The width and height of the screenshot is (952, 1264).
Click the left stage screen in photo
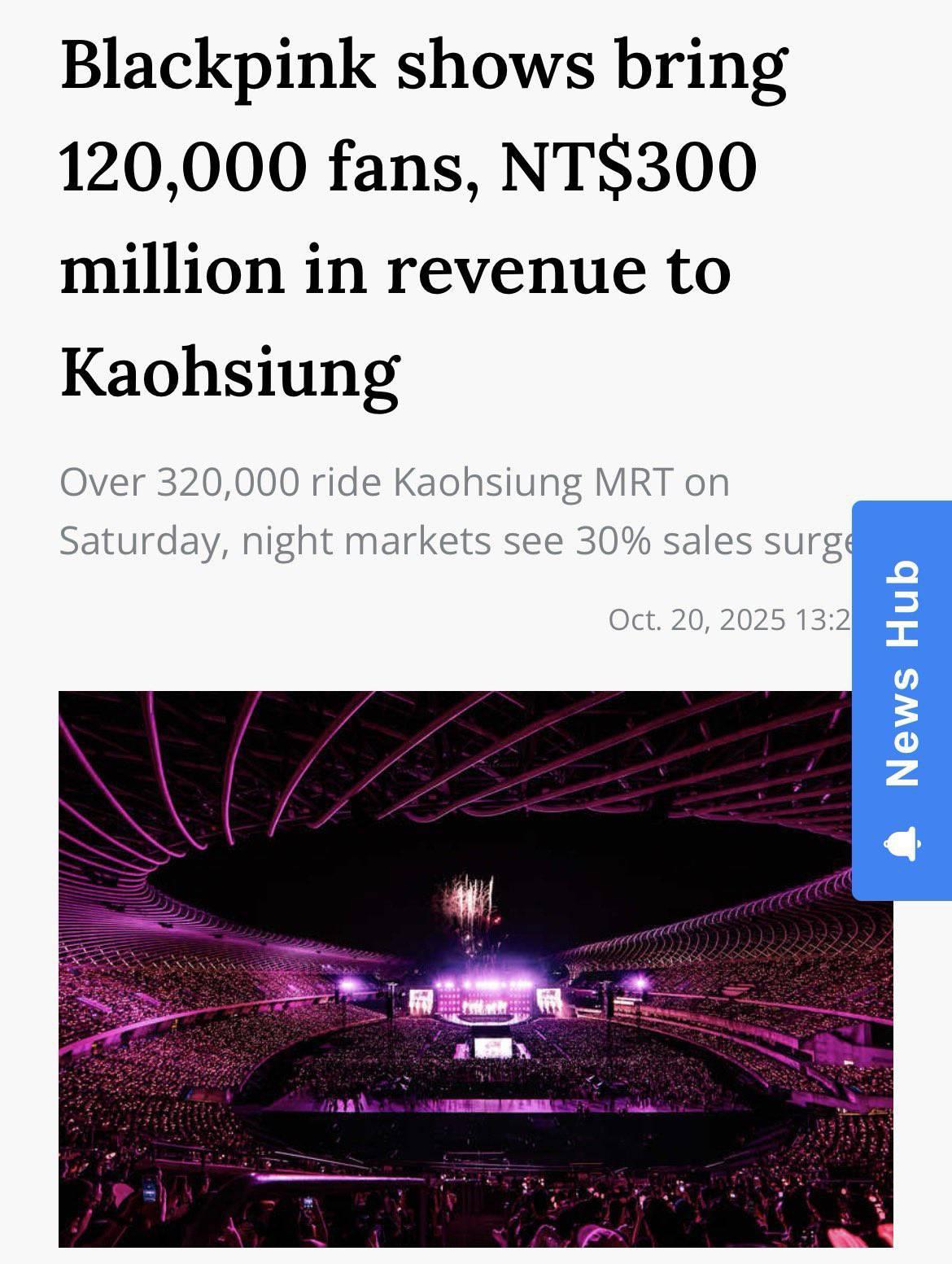click(421, 1000)
